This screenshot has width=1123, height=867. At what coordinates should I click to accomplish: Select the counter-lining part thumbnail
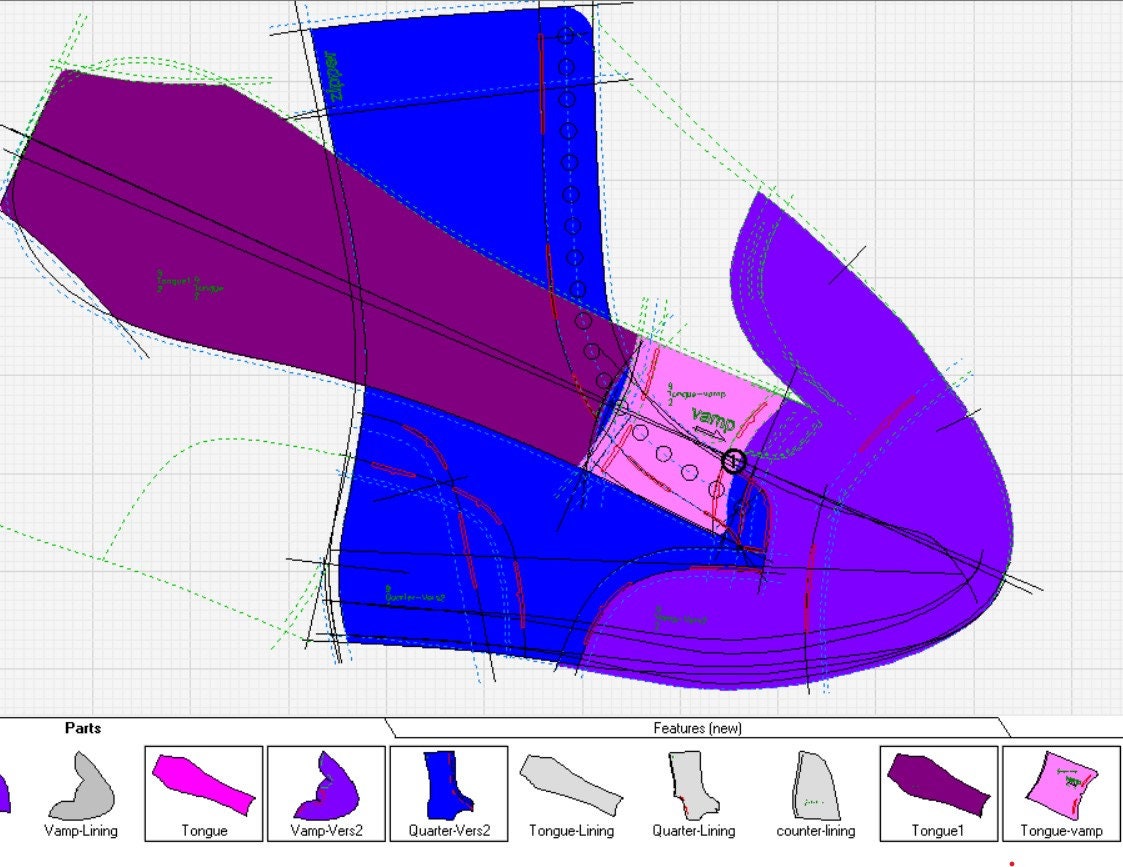pos(816,793)
